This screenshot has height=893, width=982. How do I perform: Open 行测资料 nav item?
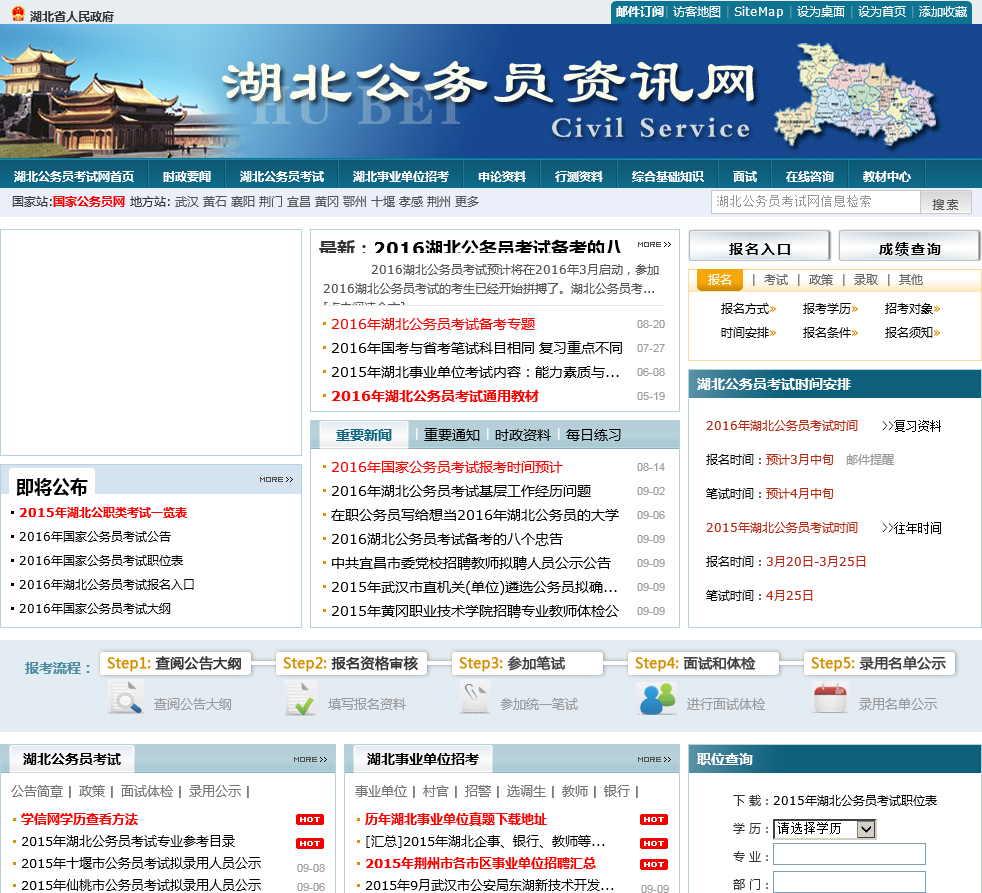(579, 177)
